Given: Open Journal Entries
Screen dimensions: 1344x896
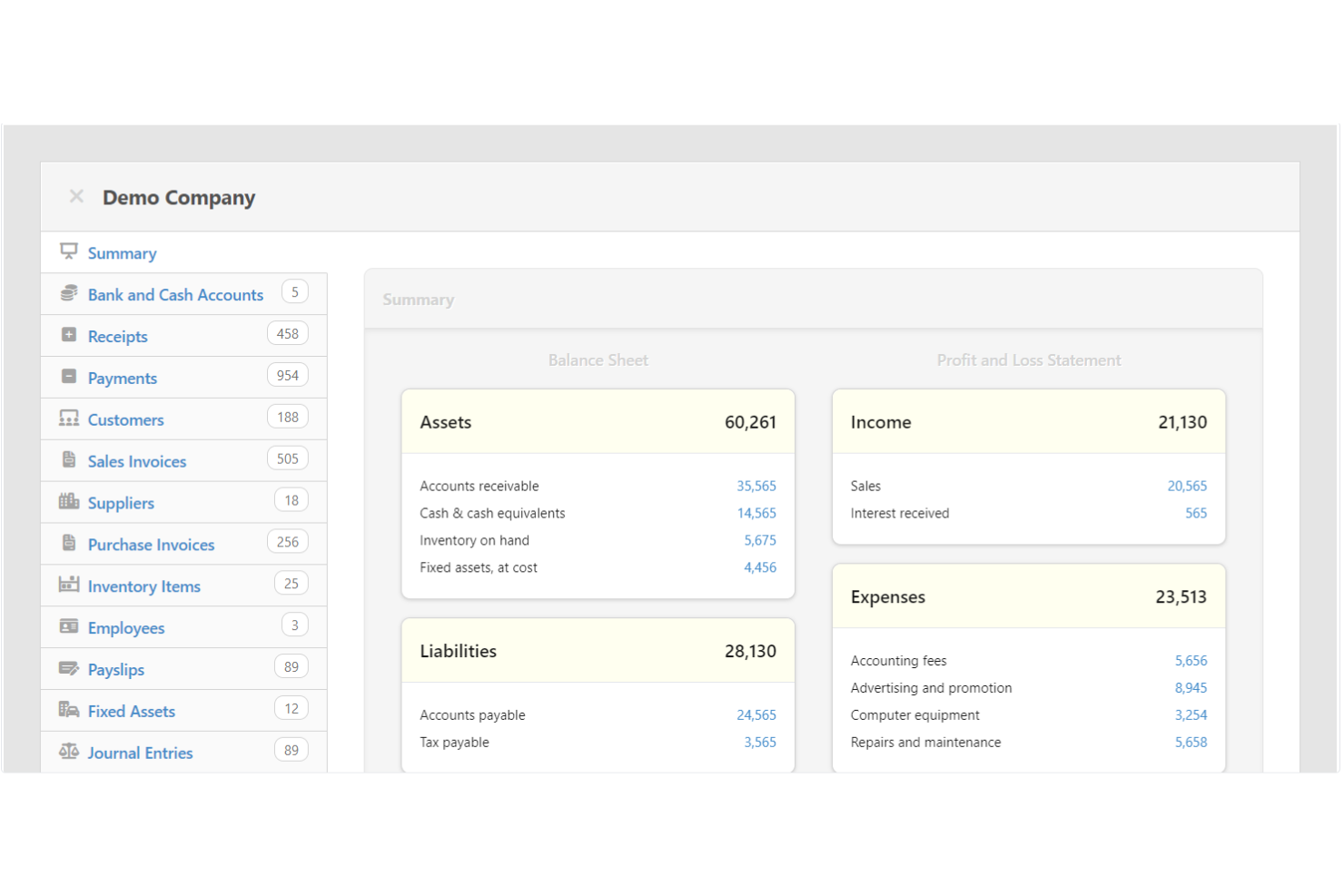Looking at the screenshot, I should [x=140, y=753].
